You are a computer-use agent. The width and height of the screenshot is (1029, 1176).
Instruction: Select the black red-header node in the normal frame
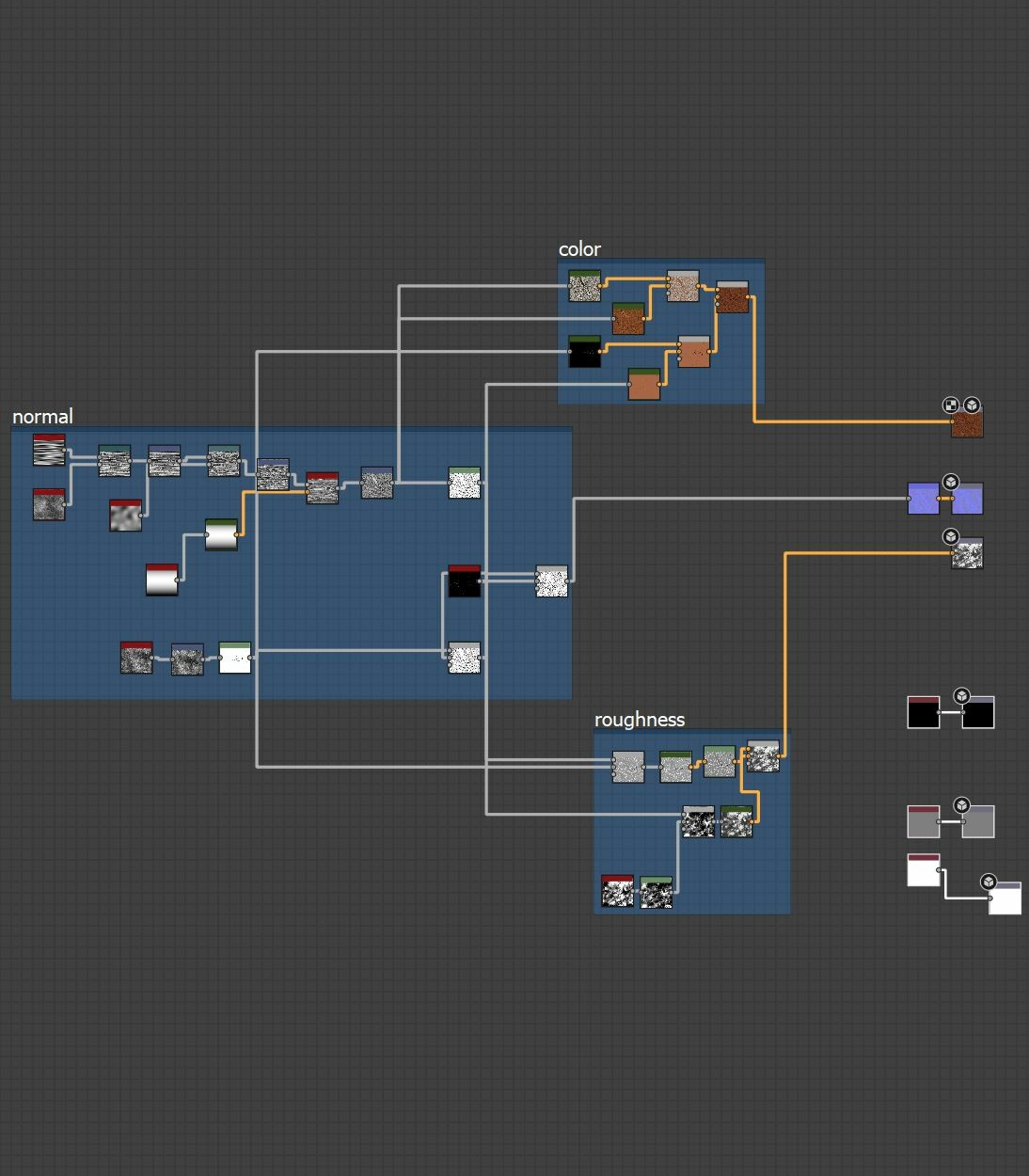[x=464, y=580]
